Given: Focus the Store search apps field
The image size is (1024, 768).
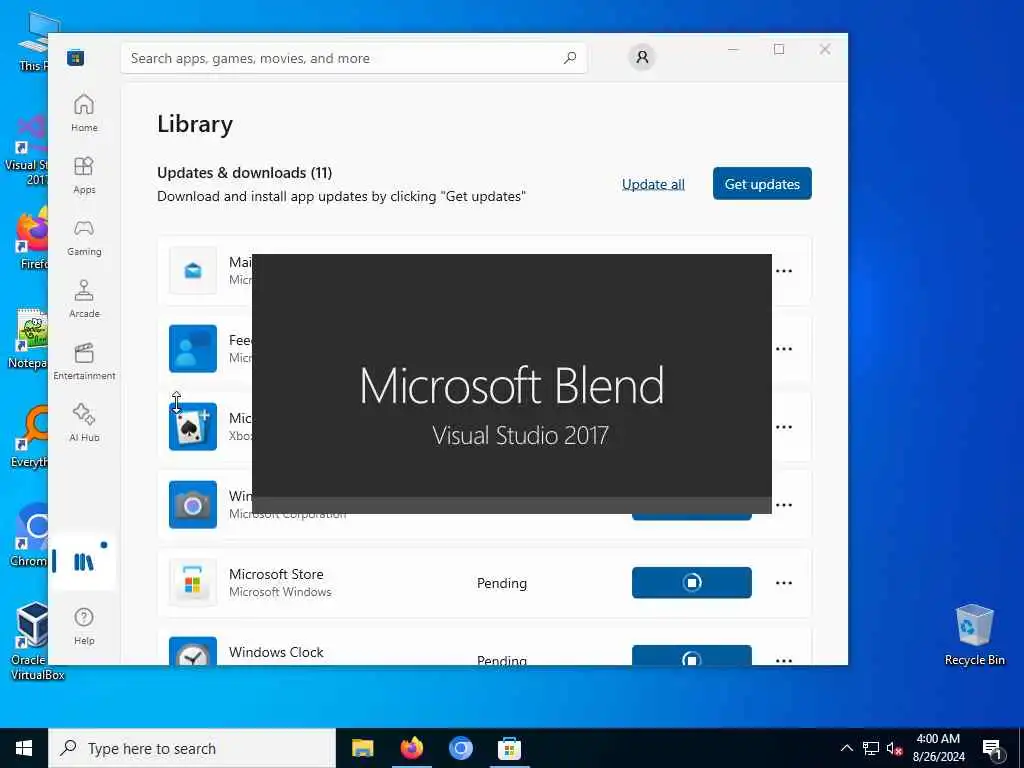Looking at the screenshot, I should [353, 58].
